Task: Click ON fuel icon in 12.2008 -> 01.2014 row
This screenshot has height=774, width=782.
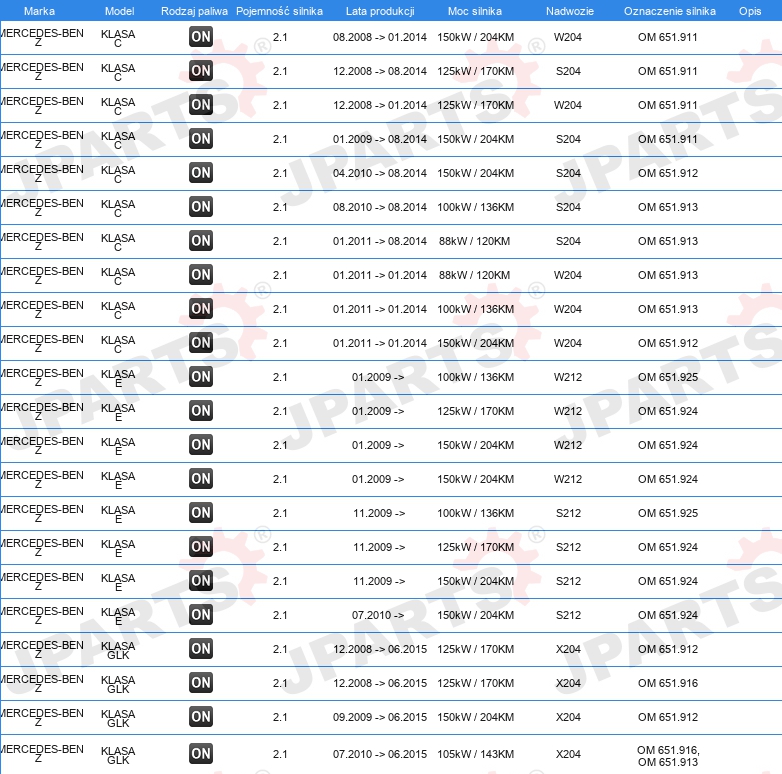Action: pos(201,105)
